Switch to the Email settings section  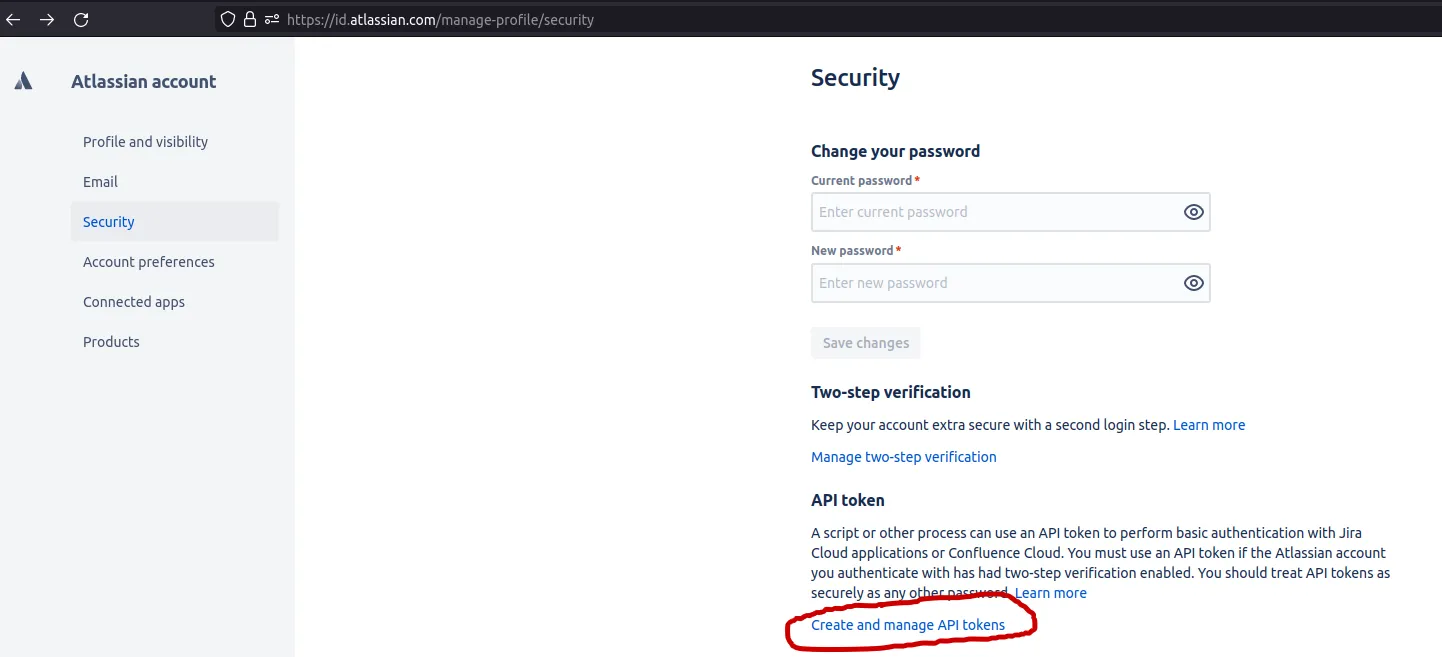pos(100,181)
